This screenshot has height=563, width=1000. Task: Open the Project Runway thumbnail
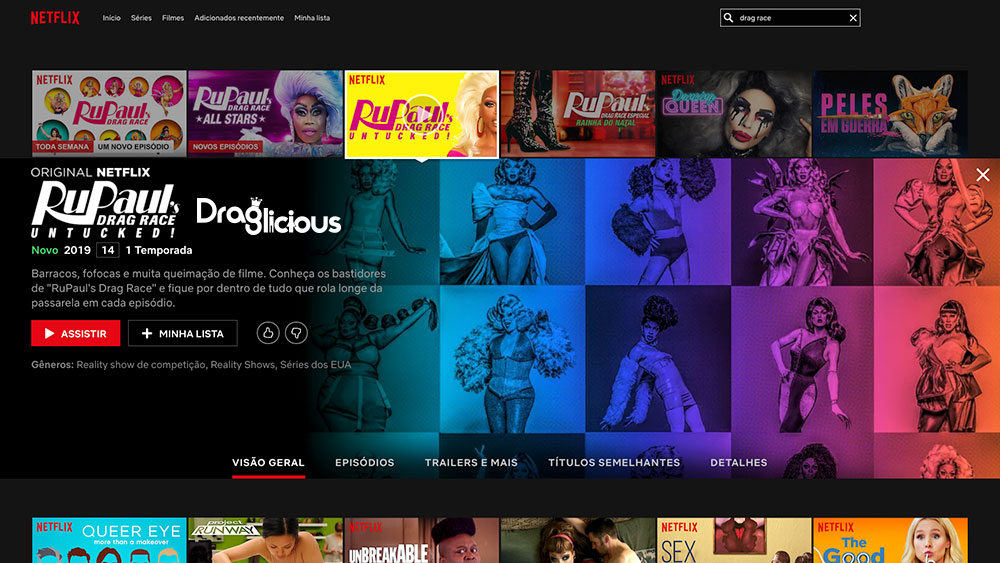click(265, 540)
